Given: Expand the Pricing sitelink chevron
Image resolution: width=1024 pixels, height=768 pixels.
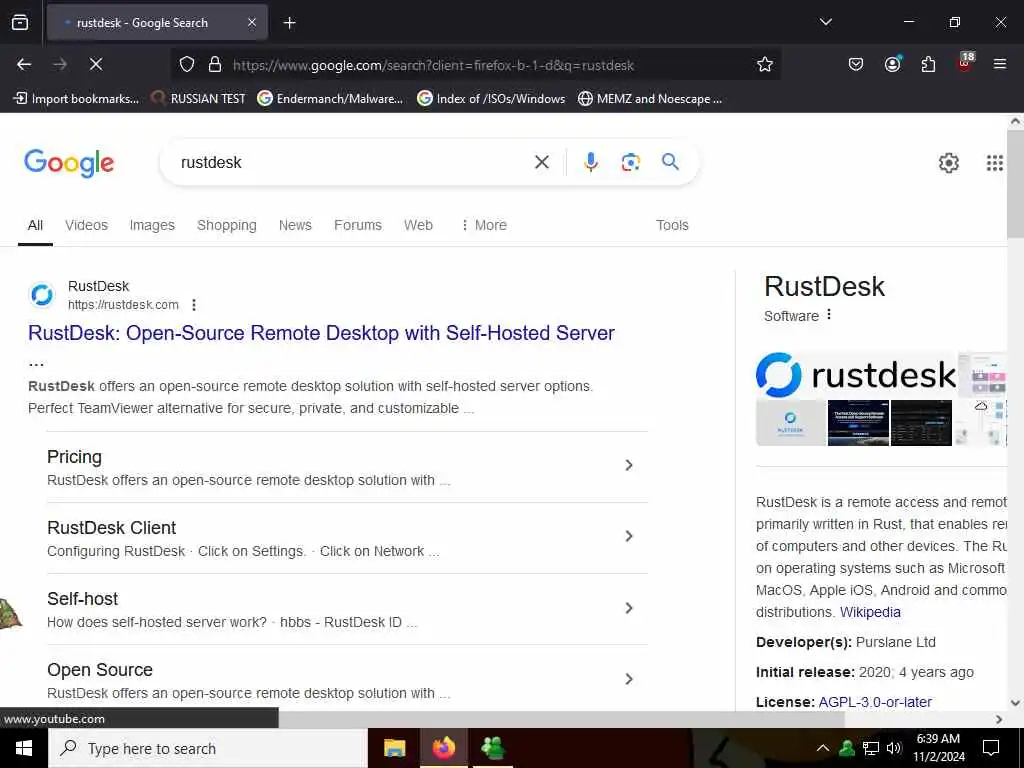Looking at the screenshot, I should (629, 465).
